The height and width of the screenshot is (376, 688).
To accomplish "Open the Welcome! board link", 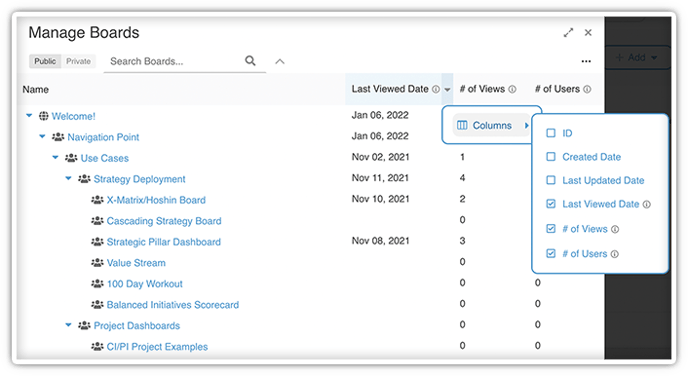I will click(x=73, y=116).
